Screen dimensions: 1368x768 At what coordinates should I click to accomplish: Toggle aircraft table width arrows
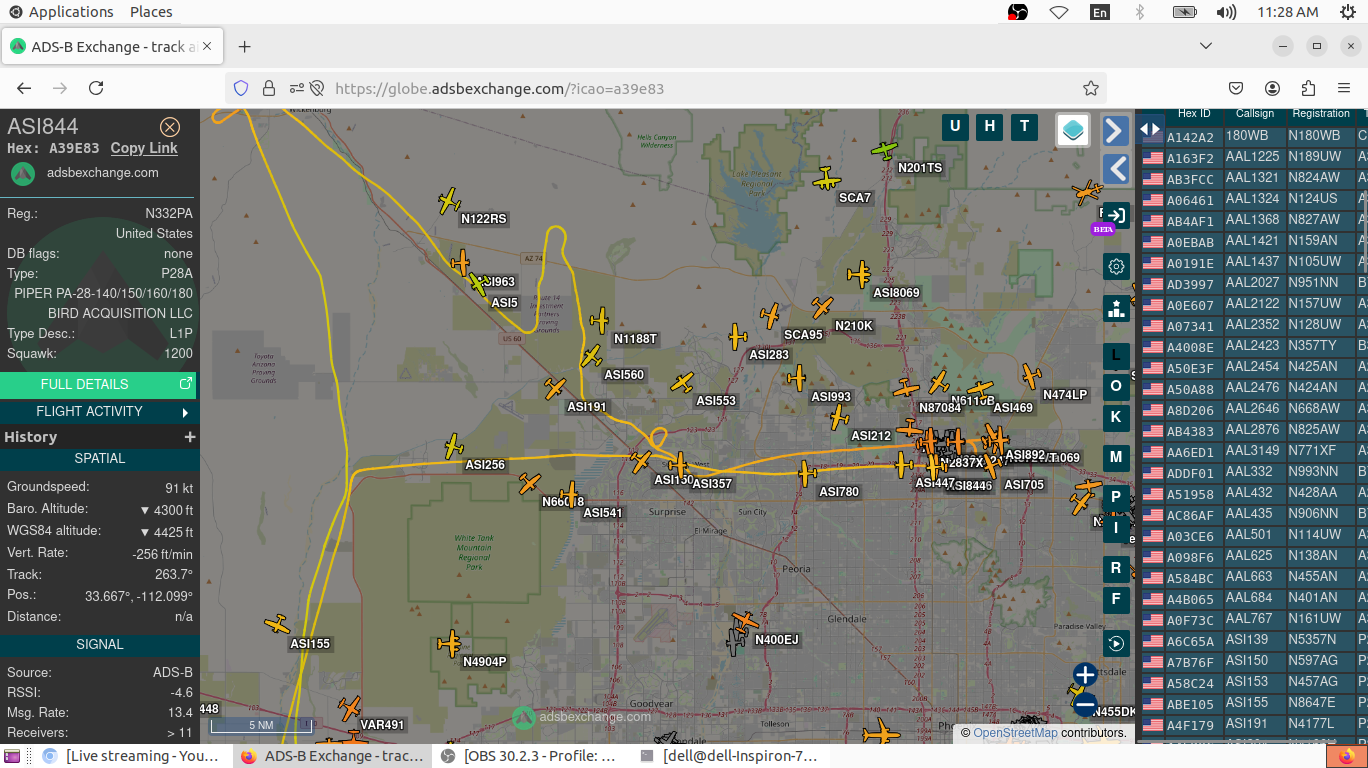coord(1150,129)
